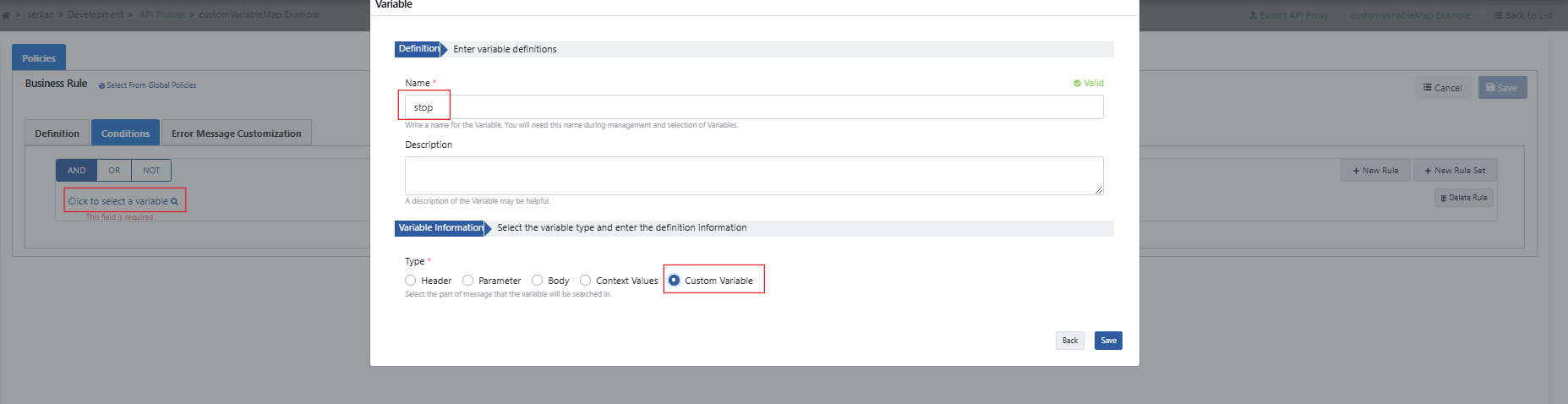The width and height of the screenshot is (1568, 404).
Task: Switch to the Conditions tab
Action: [x=125, y=134]
